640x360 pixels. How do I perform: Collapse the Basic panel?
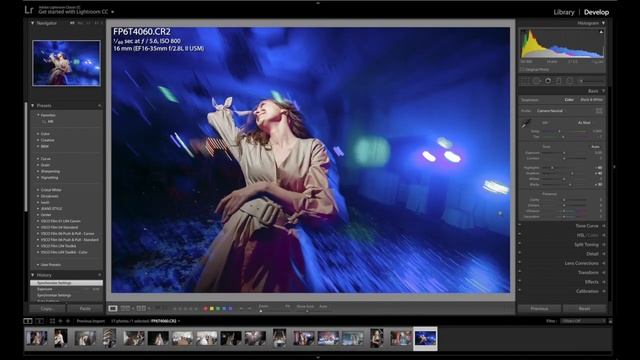[603, 91]
